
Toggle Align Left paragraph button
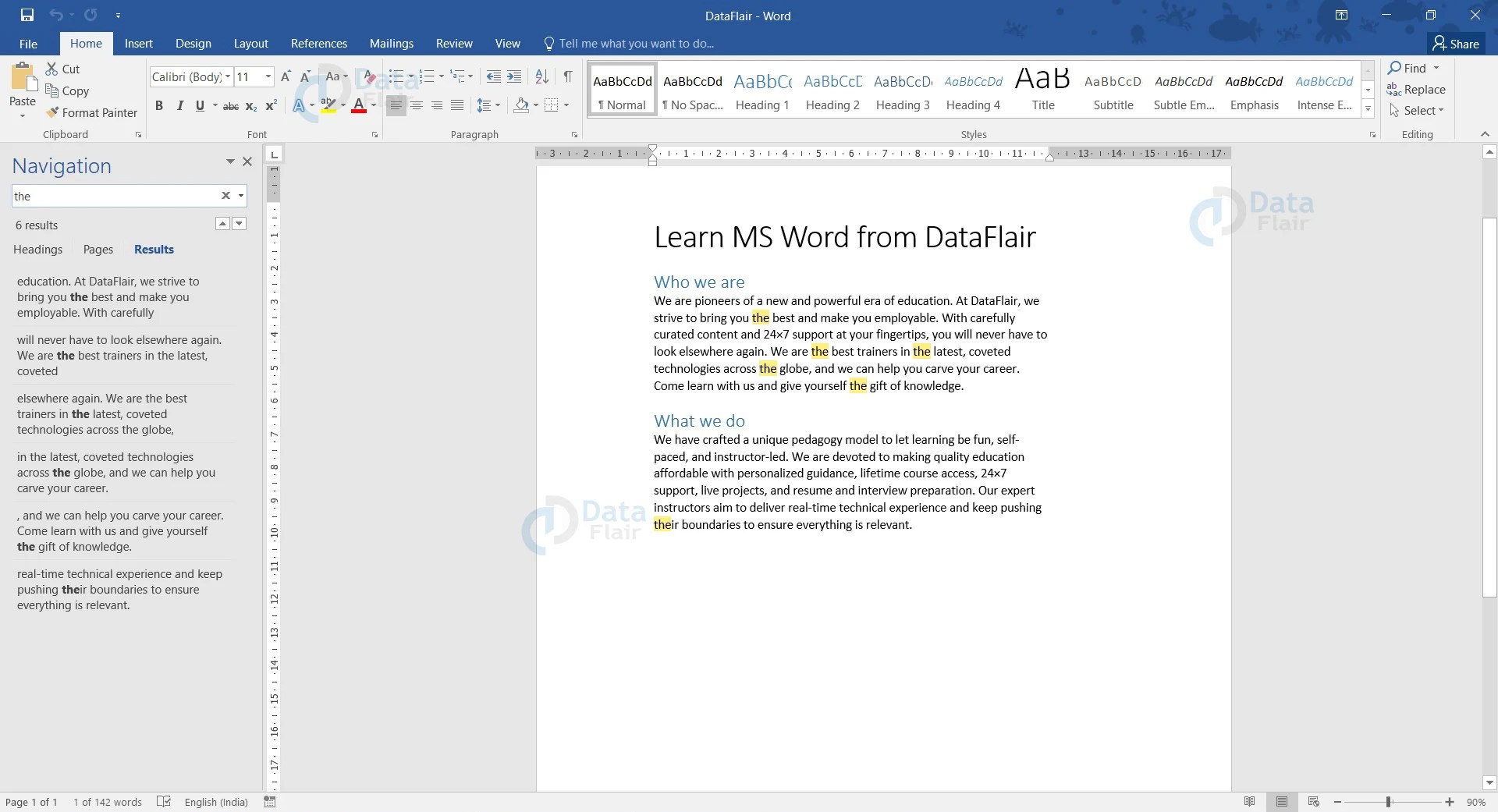[396, 105]
